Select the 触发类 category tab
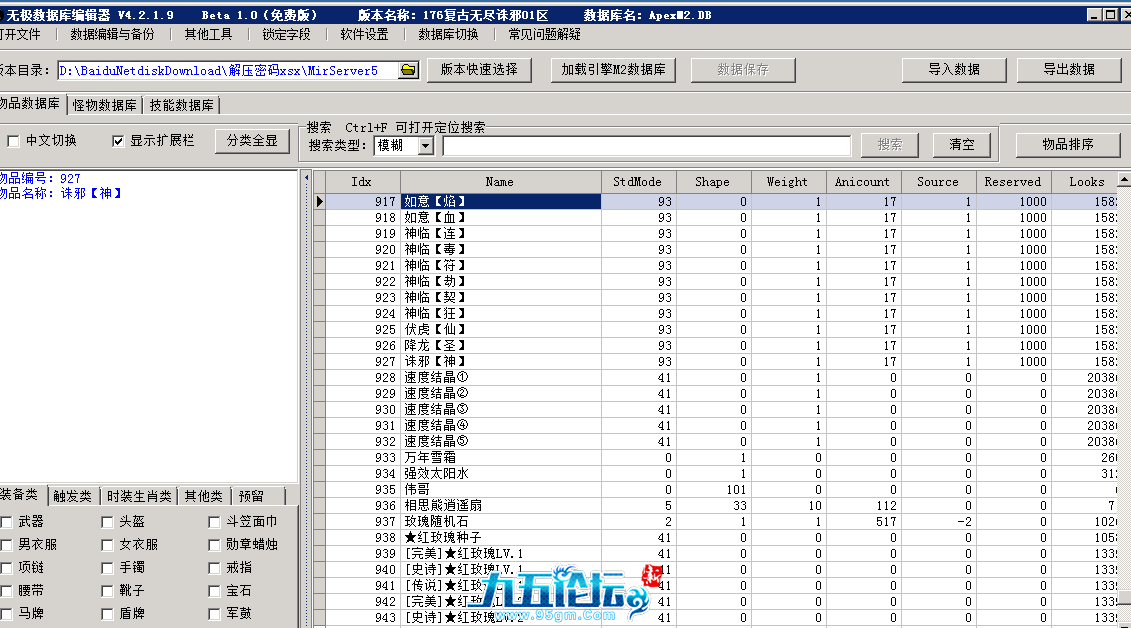 pyautogui.click(x=71, y=496)
